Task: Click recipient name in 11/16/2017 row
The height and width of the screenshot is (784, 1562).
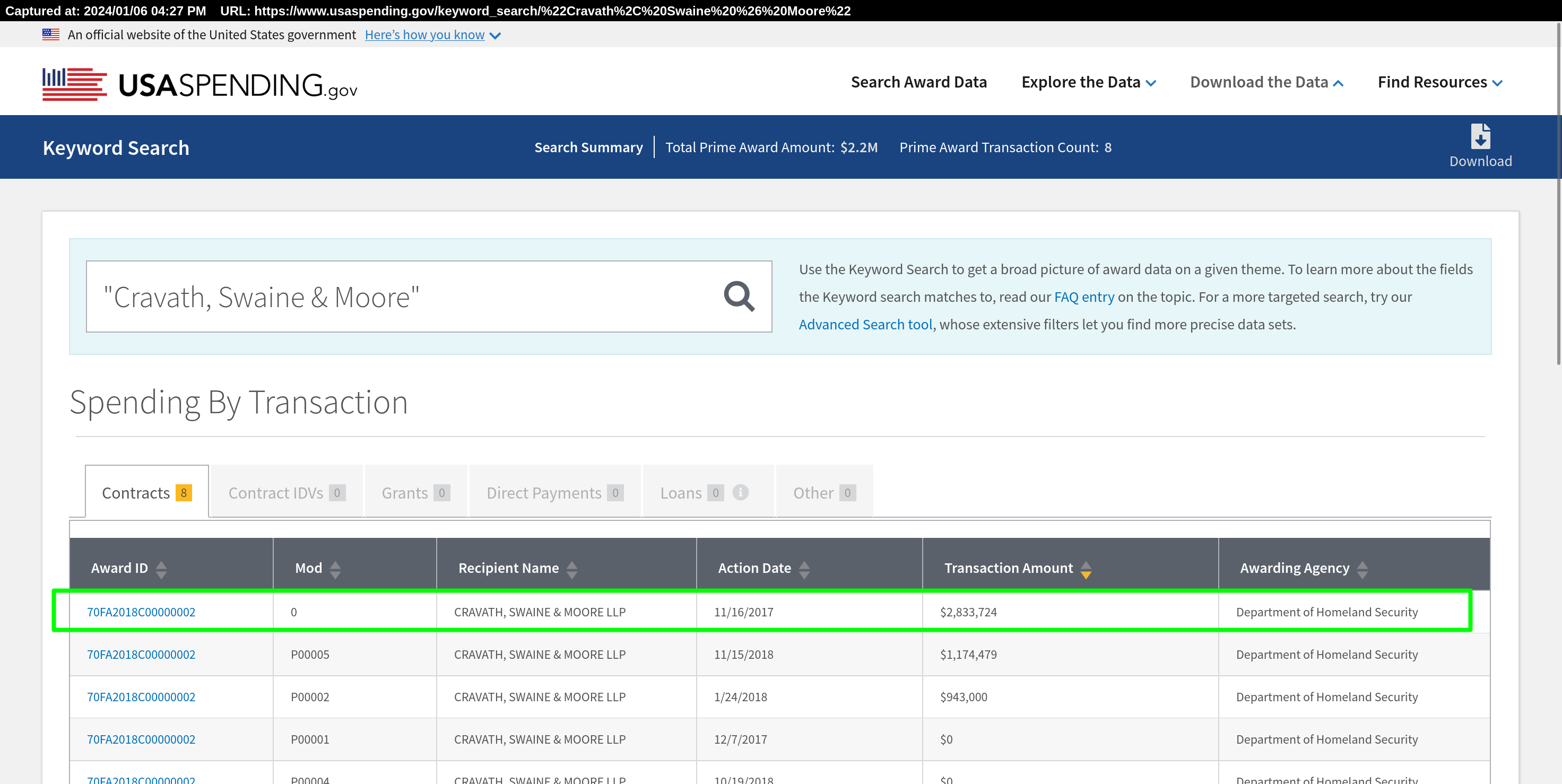Action: pyautogui.click(x=540, y=612)
